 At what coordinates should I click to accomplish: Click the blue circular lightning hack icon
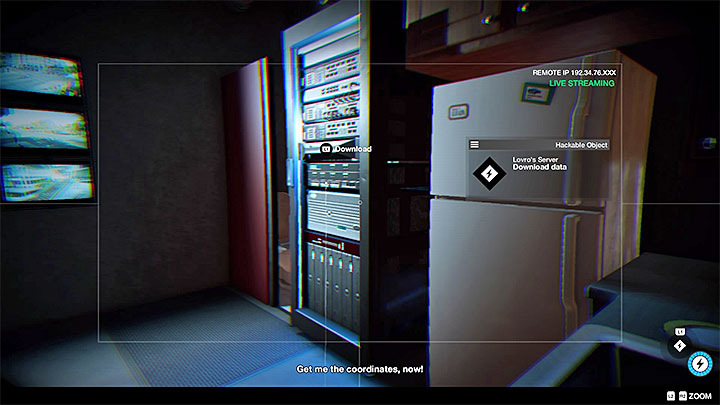pyautogui.click(x=700, y=364)
